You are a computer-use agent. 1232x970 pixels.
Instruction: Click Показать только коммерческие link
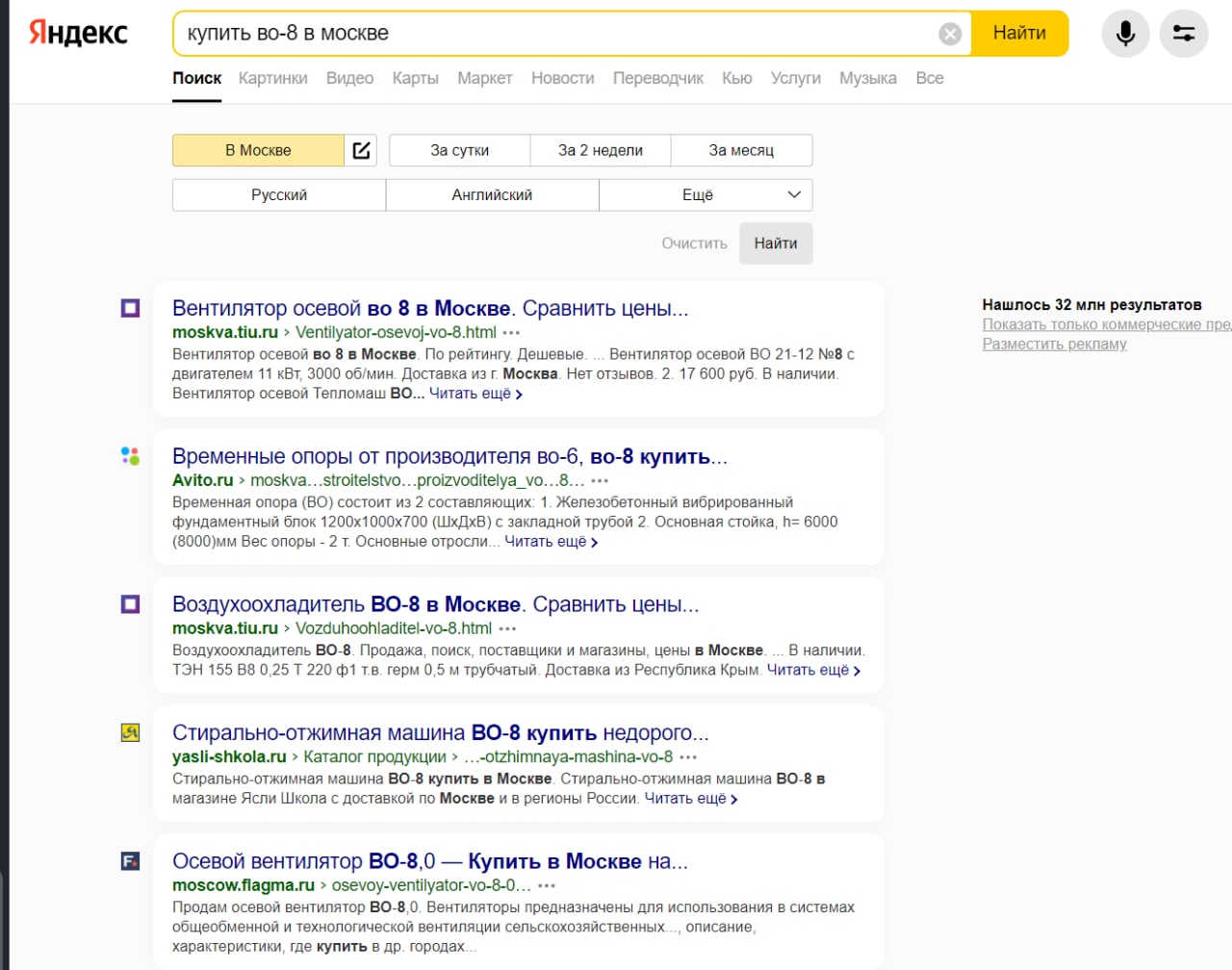pos(1107,324)
